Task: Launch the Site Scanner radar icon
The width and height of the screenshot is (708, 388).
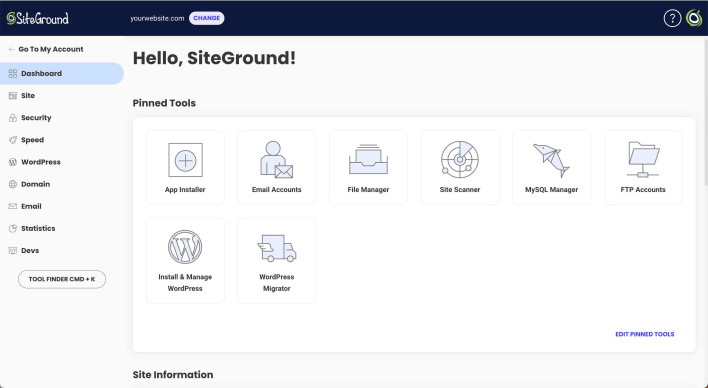Action: [x=460, y=159]
